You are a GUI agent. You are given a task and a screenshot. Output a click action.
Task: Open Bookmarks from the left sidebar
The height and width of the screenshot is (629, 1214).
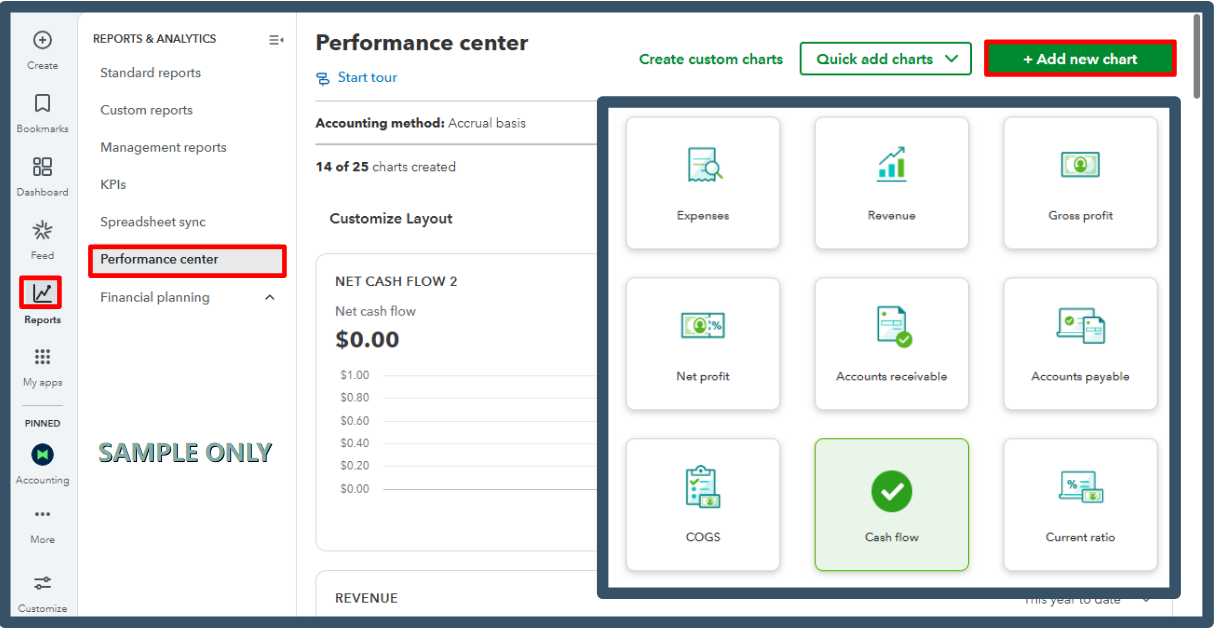point(42,104)
